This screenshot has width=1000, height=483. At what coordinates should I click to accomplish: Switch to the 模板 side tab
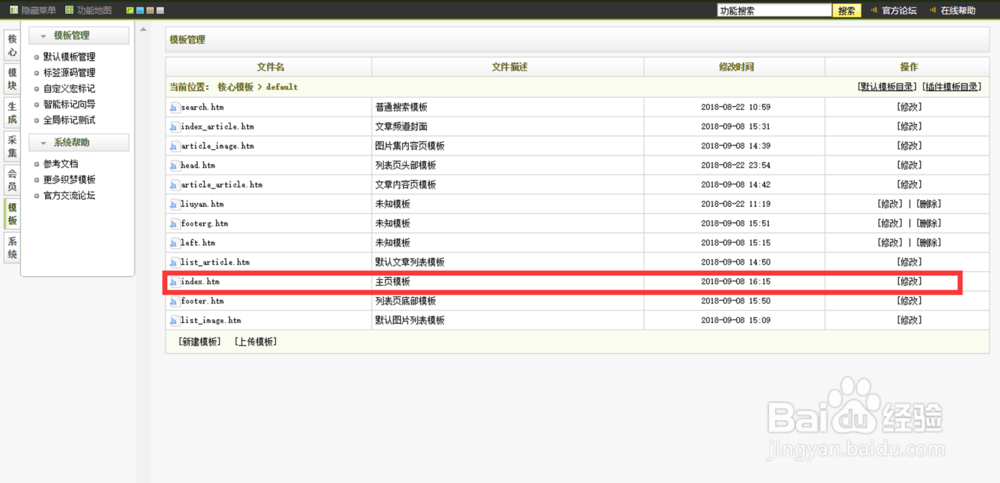12,214
